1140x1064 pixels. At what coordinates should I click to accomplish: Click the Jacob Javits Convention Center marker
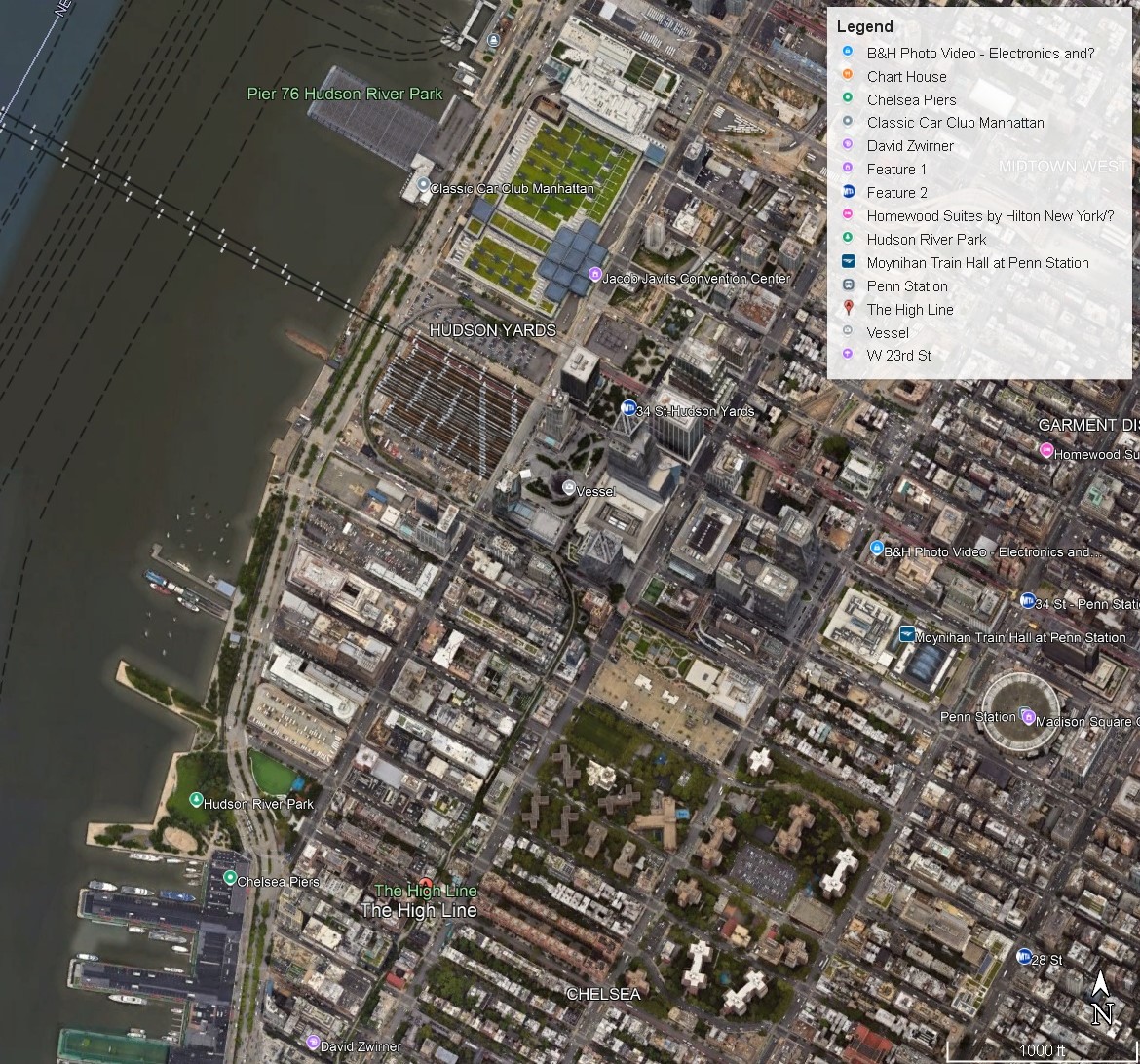594,274
